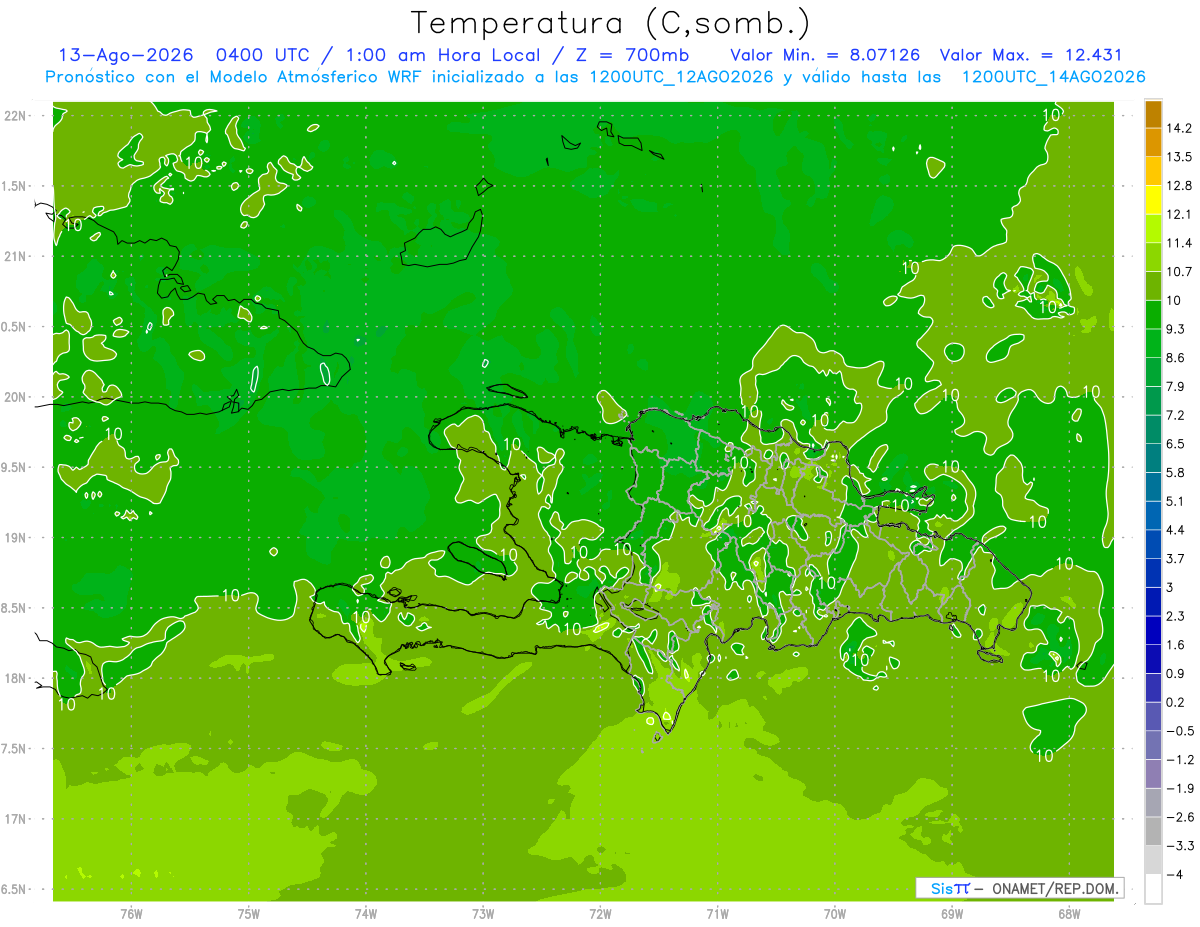Pick the gold legend swatch between 12.8 and 13.5
This screenshot has width=1200, height=927.
tap(1153, 171)
